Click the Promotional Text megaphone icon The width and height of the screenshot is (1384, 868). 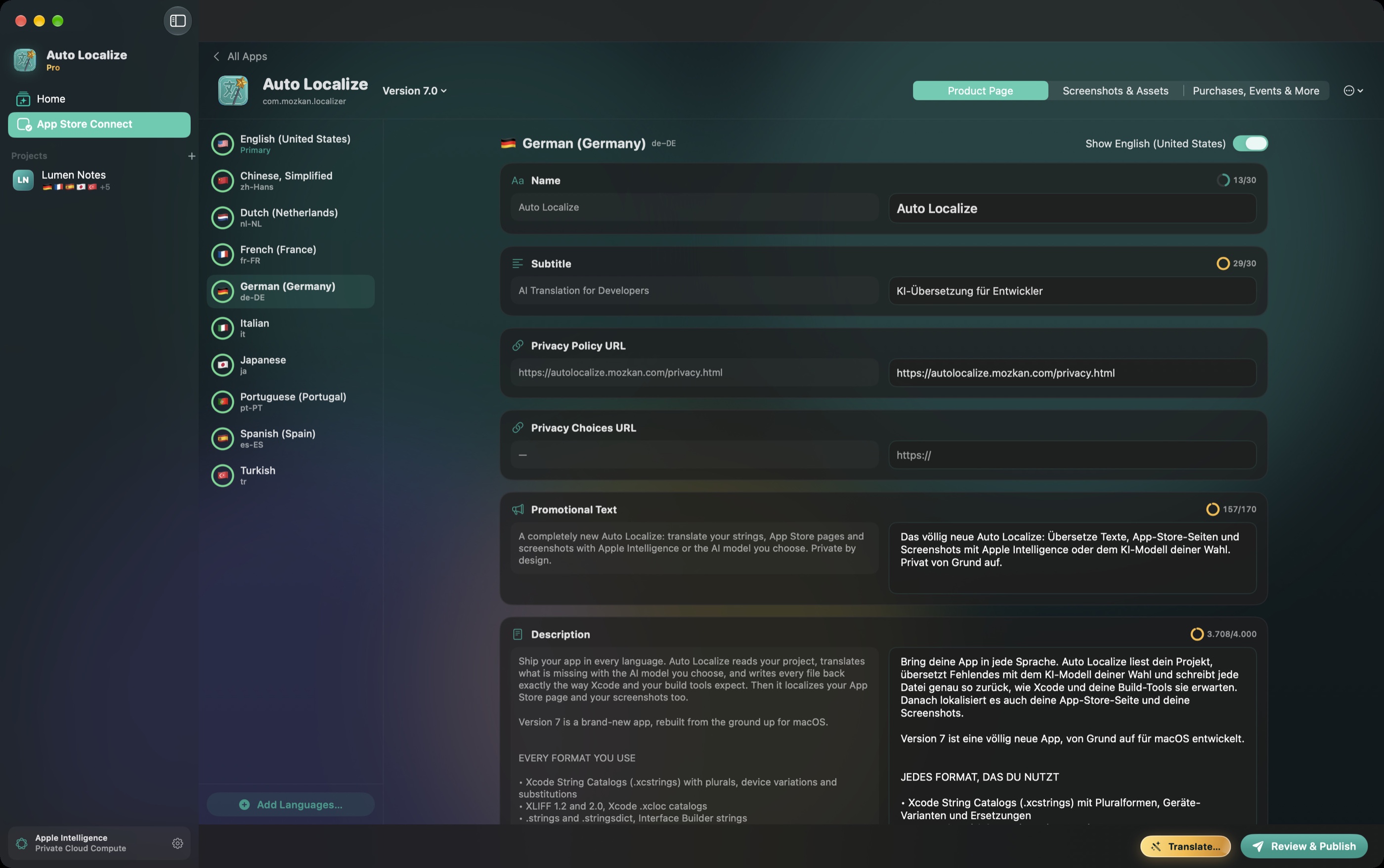pos(517,509)
